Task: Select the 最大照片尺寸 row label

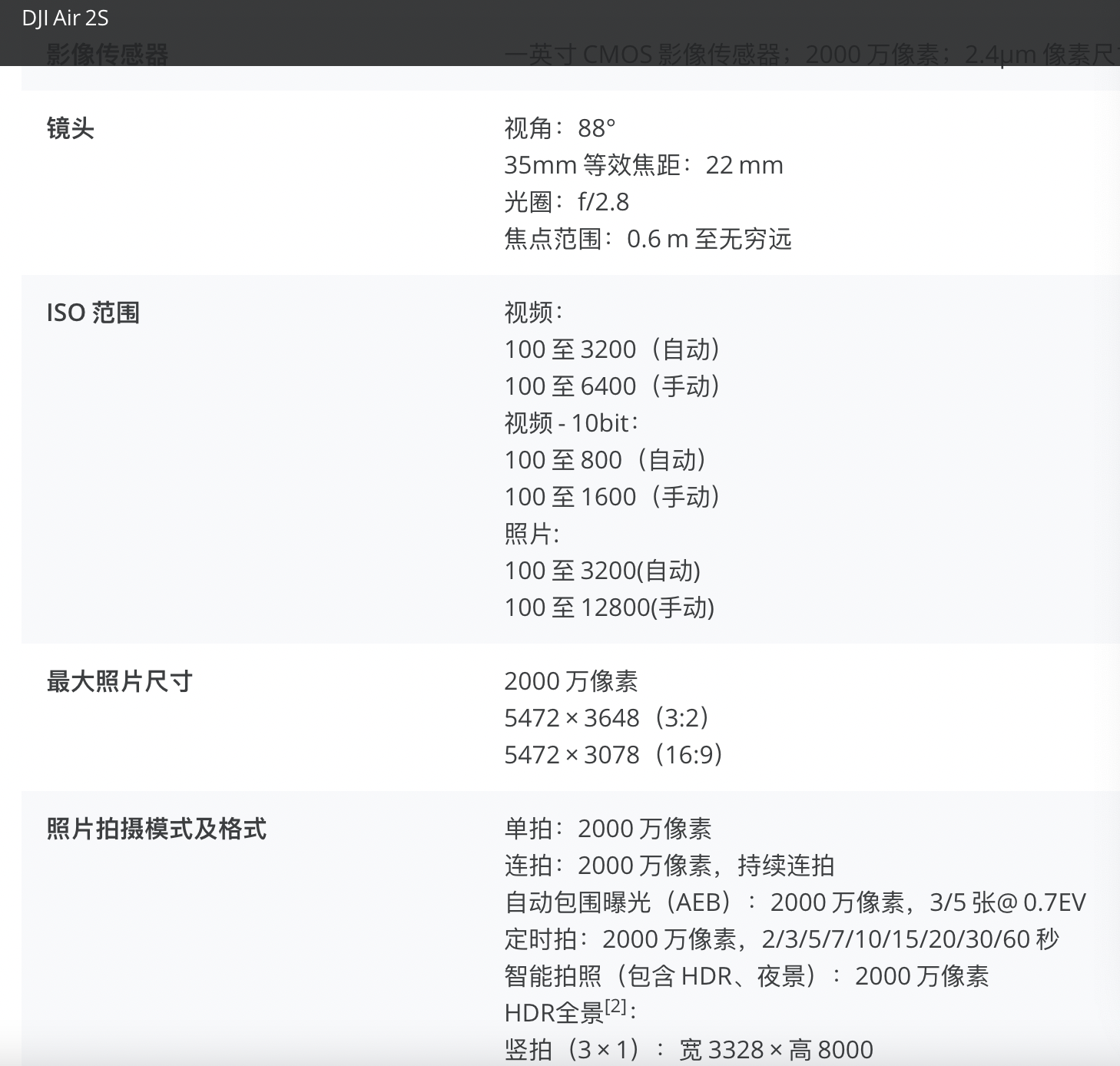Action: point(119,681)
